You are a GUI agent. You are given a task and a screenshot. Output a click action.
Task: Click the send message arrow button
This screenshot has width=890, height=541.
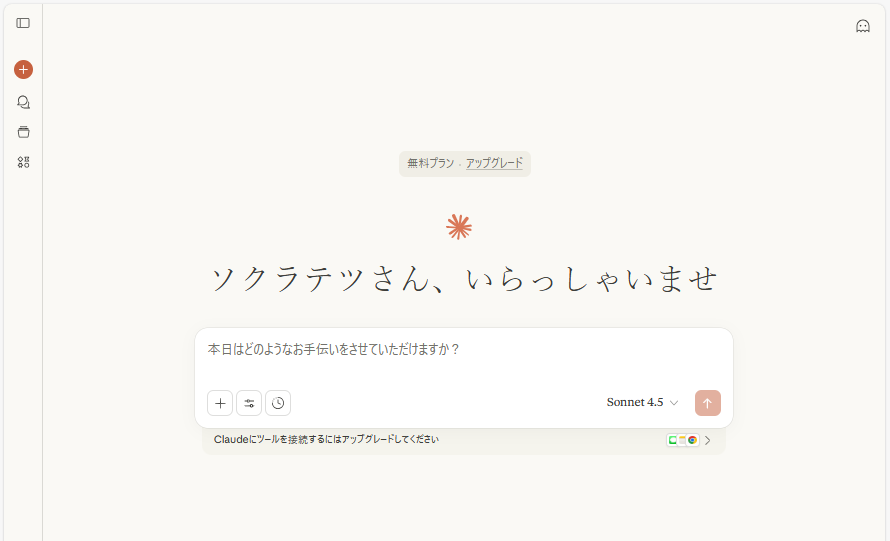tap(708, 403)
